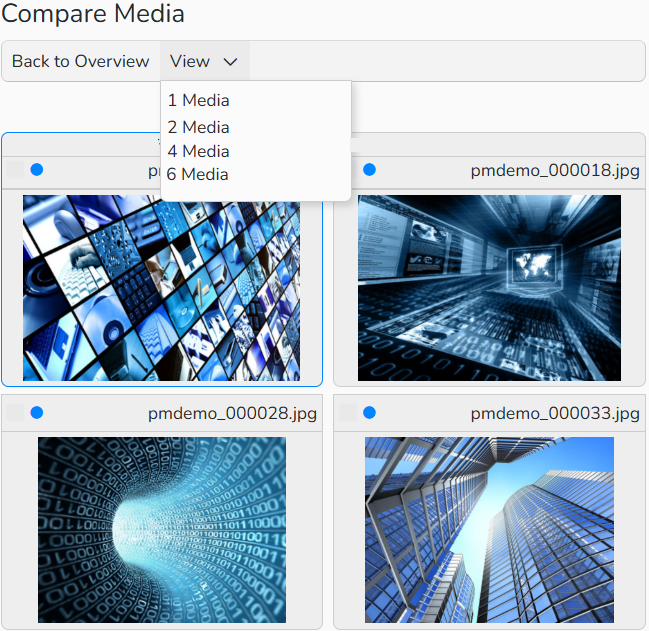Viewport: 649px width, 631px height.
Task: Select 1 Media view option
Action: [x=198, y=100]
